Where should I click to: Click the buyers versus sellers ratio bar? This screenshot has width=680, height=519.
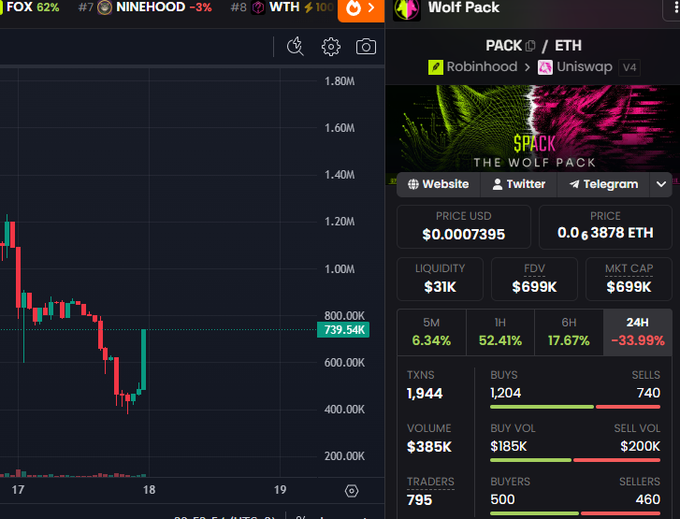click(575, 513)
